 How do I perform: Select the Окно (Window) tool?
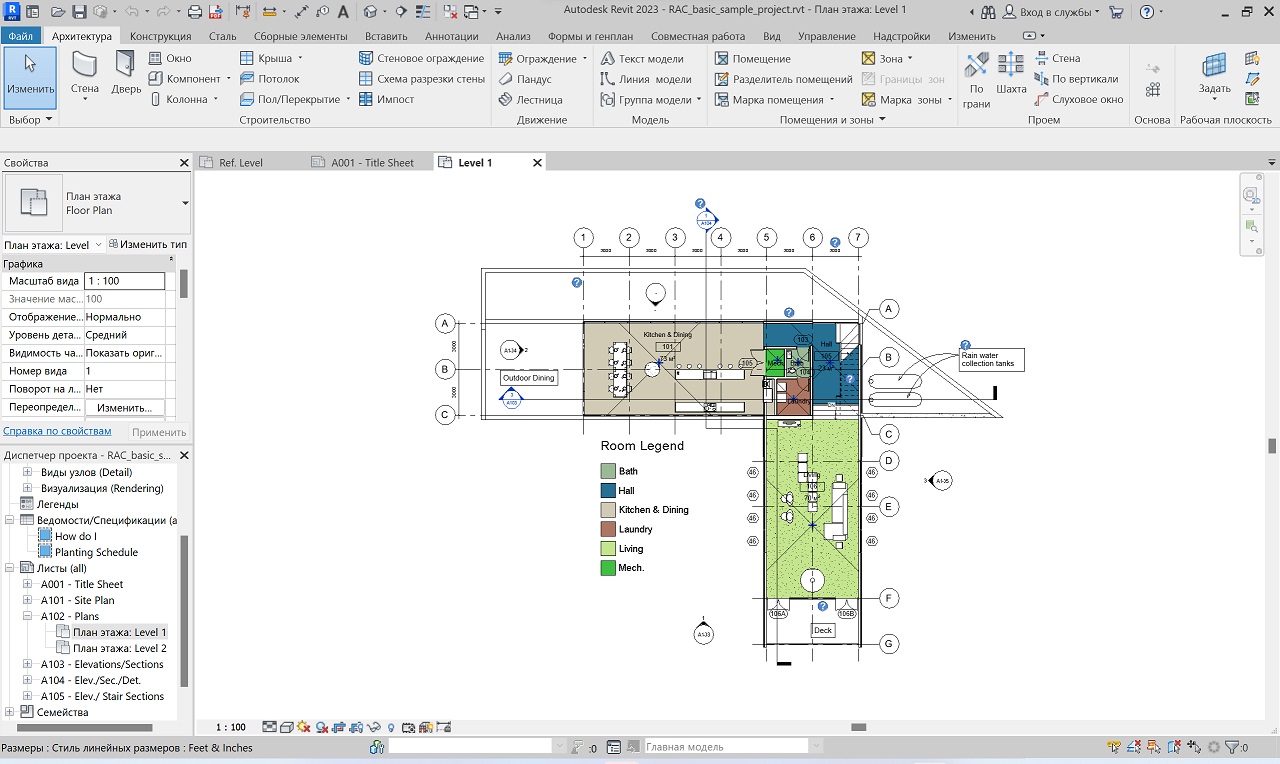click(170, 59)
